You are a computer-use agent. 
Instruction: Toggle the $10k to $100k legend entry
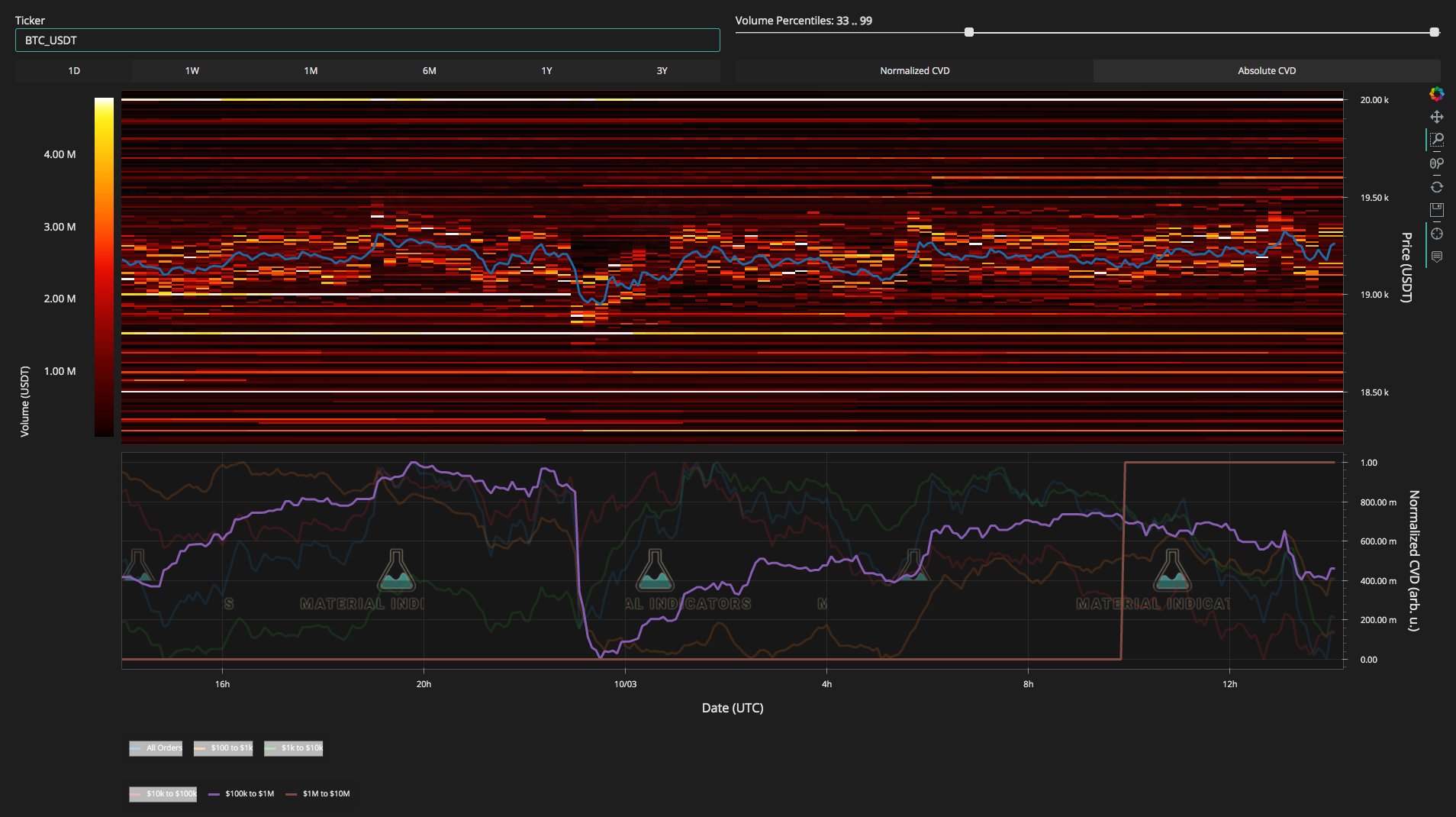163,793
